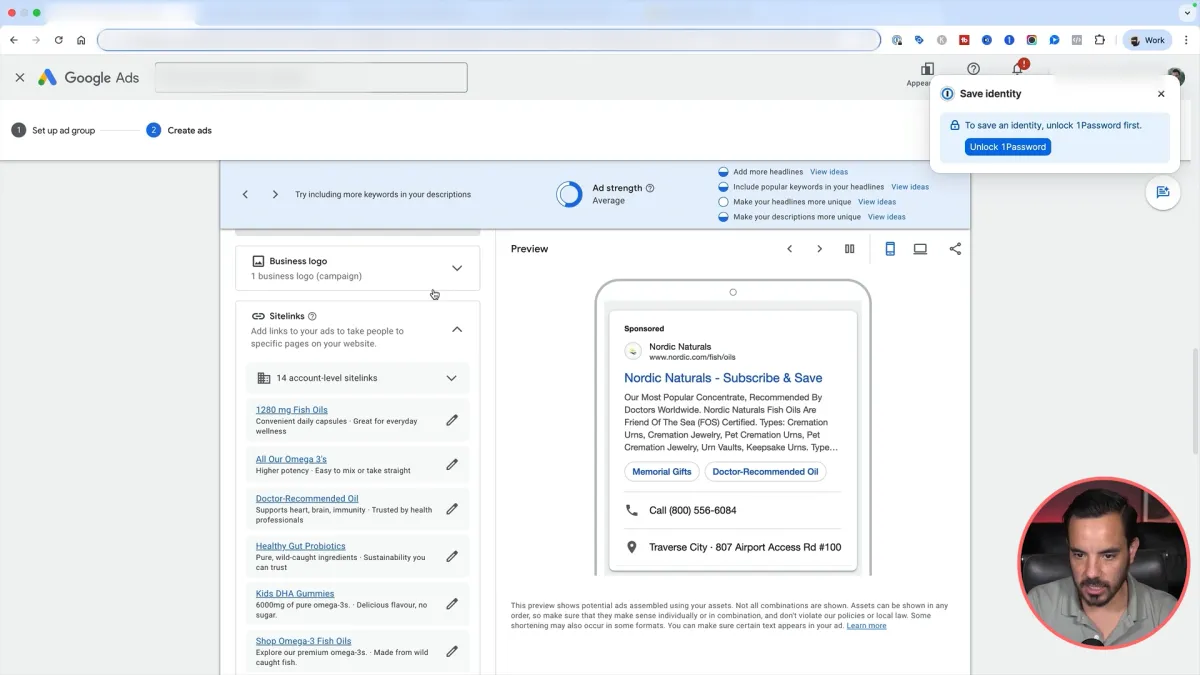
Task: Expand the Business logo section
Action: click(x=457, y=268)
